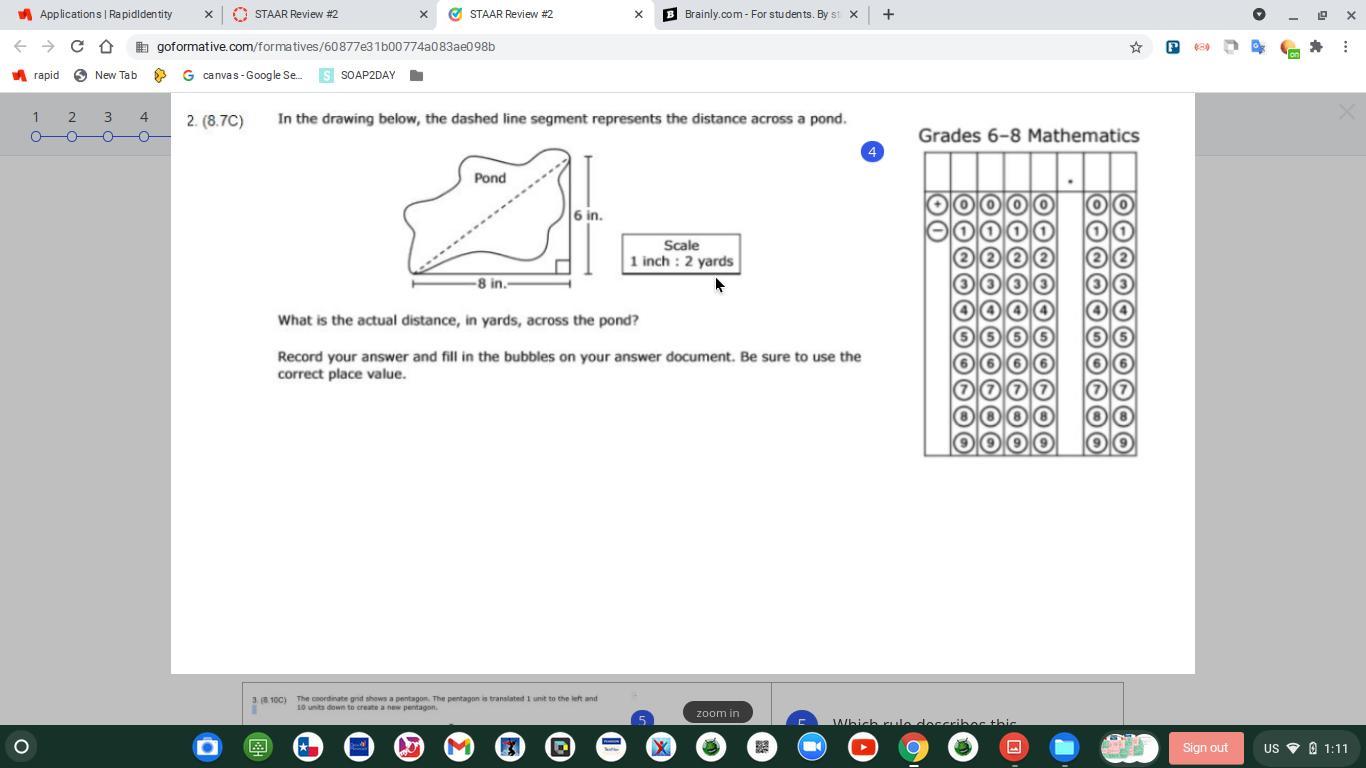The height and width of the screenshot is (768, 1366).
Task: Open the New Tab bookmark
Action: coord(105,75)
